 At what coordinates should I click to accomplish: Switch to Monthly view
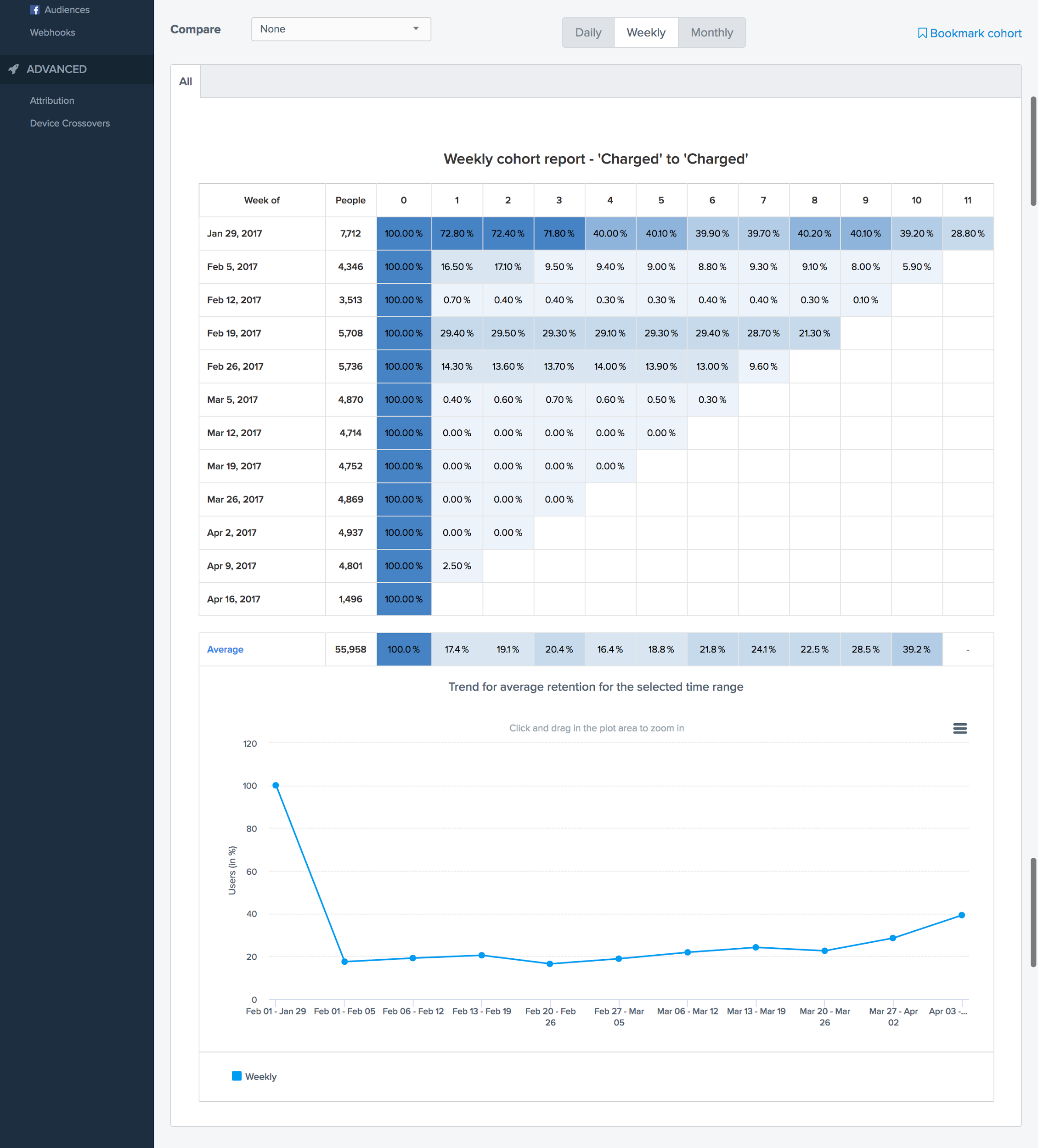[711, 33]
